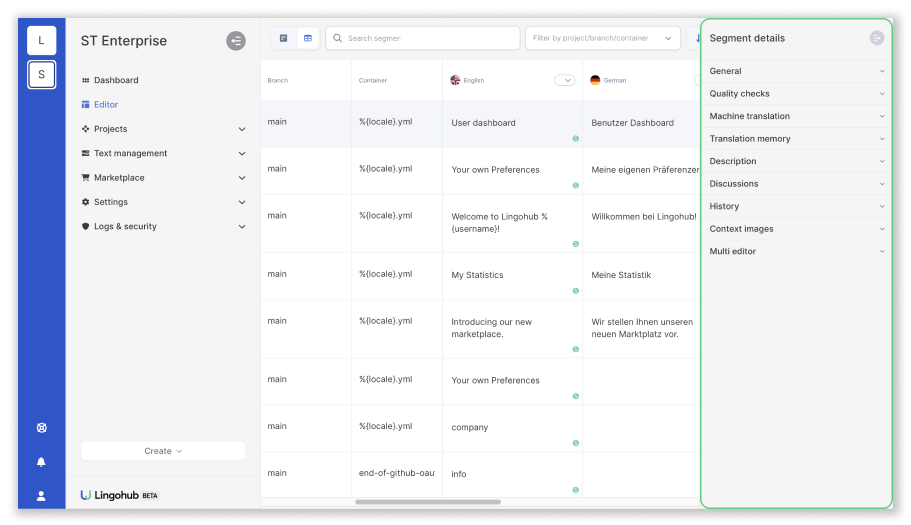Collapse the Segment details panel icon

click(877, 38)
